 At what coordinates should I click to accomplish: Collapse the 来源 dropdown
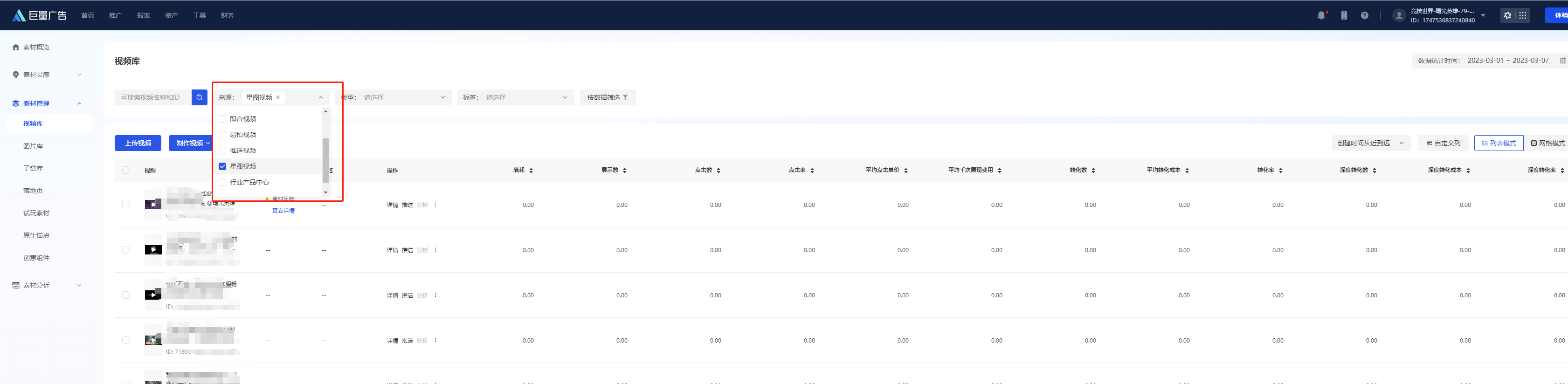coord(321,97)
